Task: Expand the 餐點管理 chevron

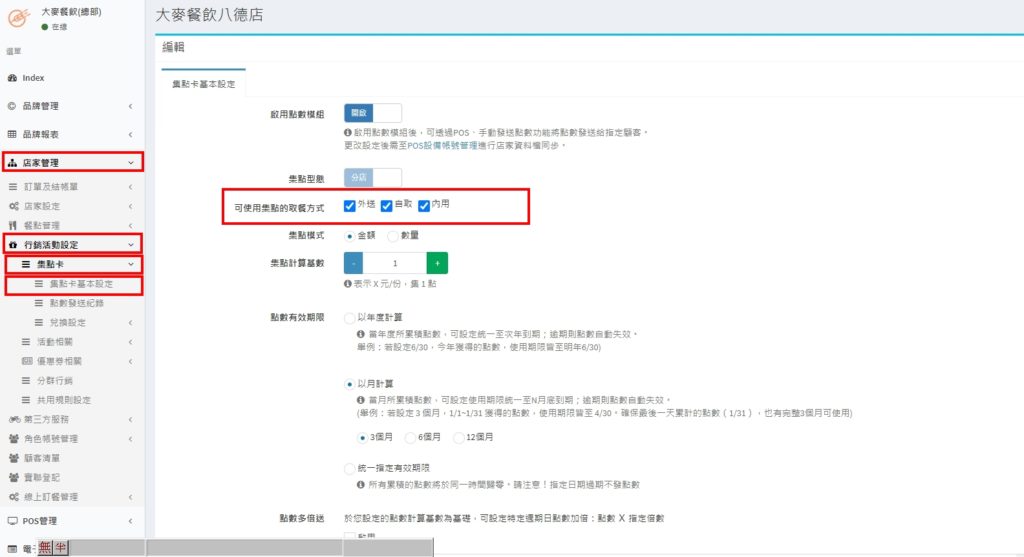Action: (x=131, y=225)
